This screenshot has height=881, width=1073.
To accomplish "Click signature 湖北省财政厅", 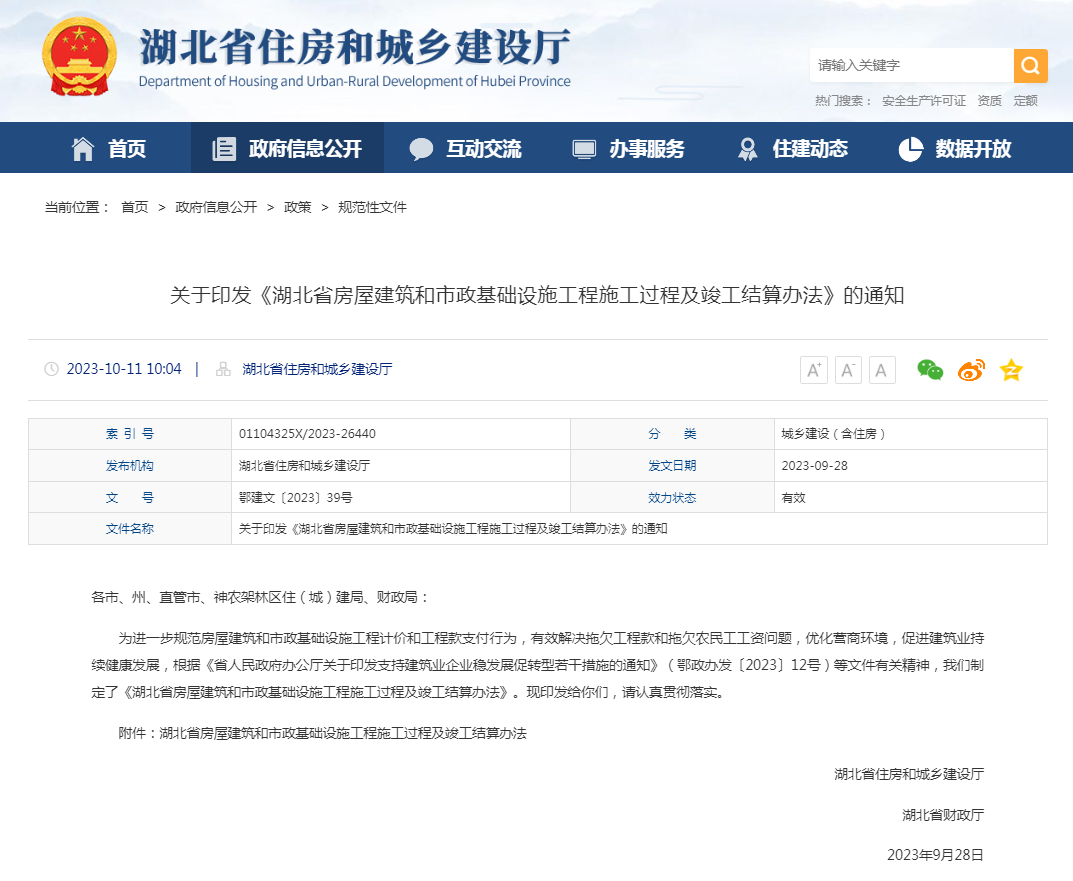I will point(943,815).
